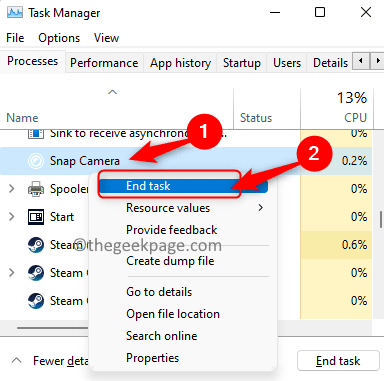384x381 pixels.
Task: Expand the Start process group
Action: (x=12, y=217)
